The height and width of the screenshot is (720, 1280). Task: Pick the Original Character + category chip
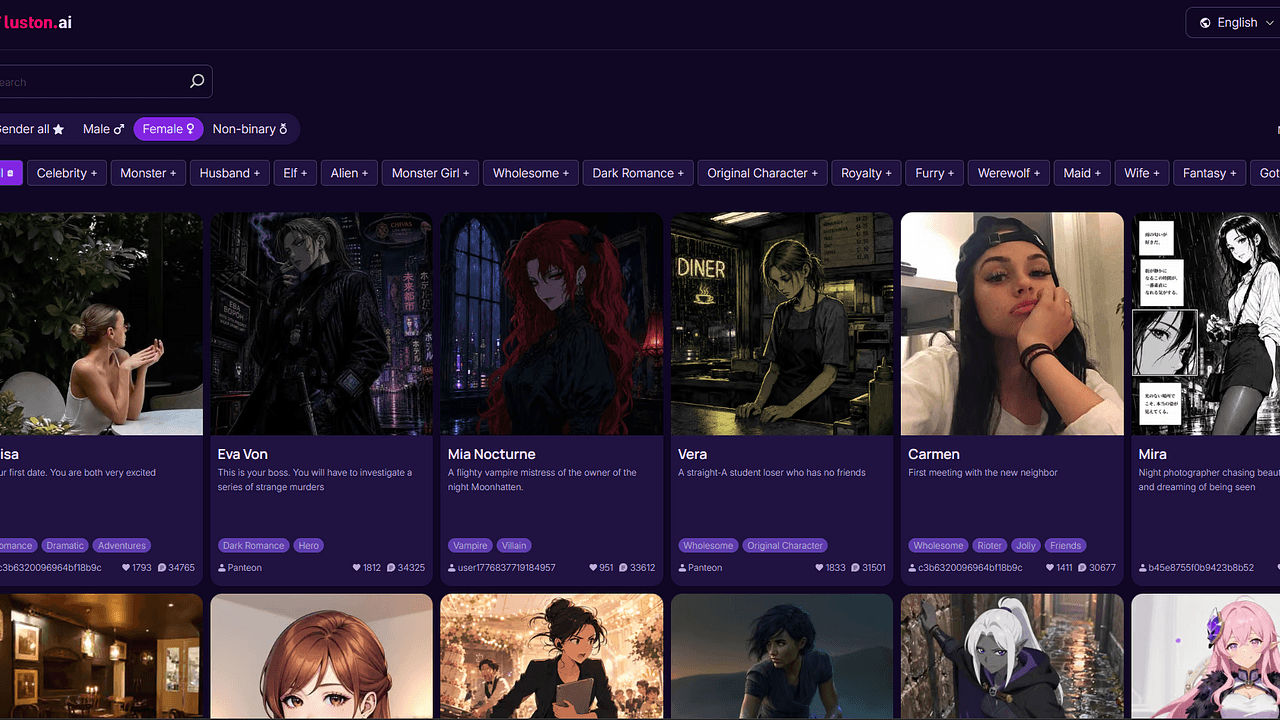(x=763, y=173)
